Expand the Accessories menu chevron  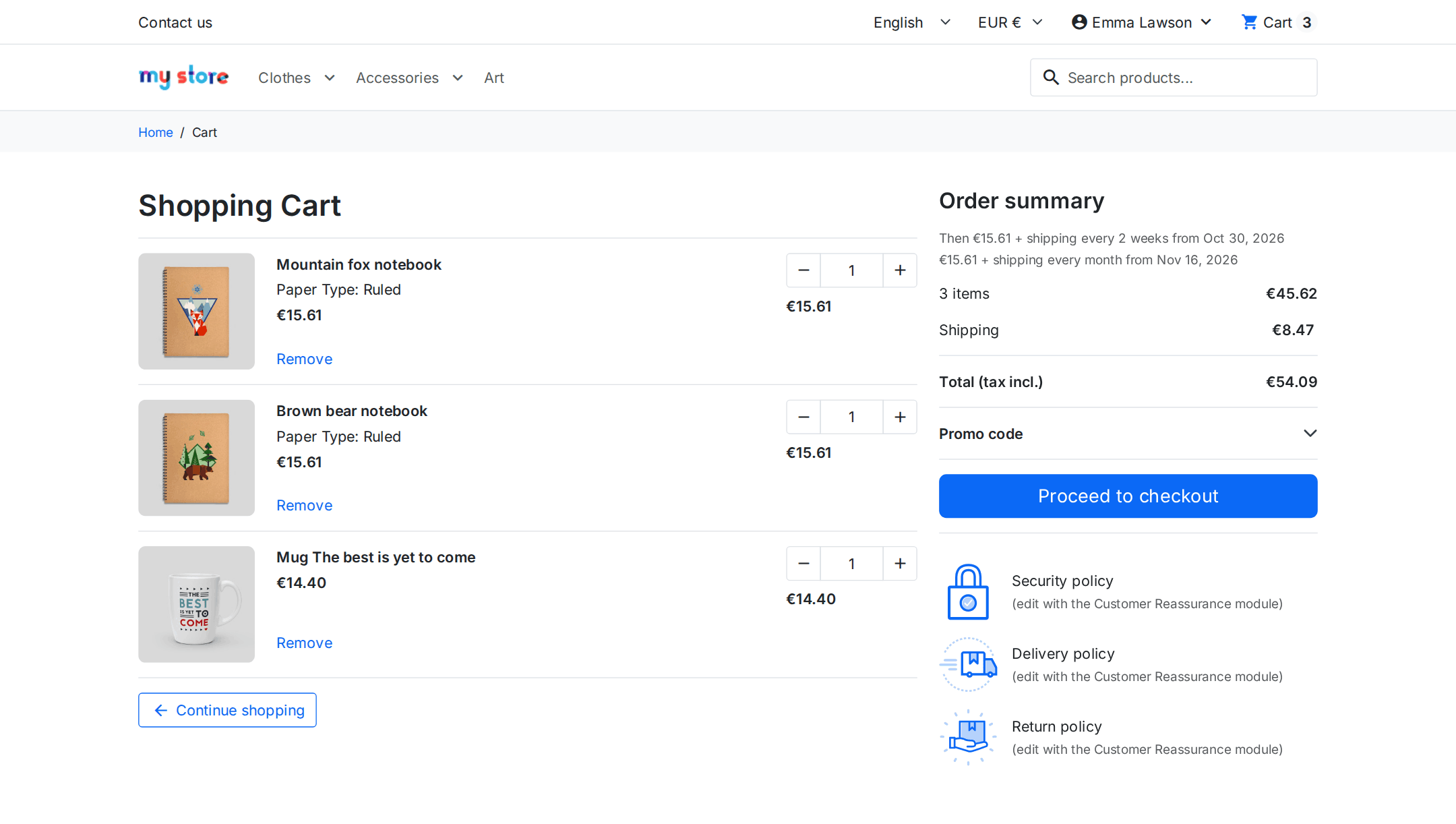click(458, 78)
